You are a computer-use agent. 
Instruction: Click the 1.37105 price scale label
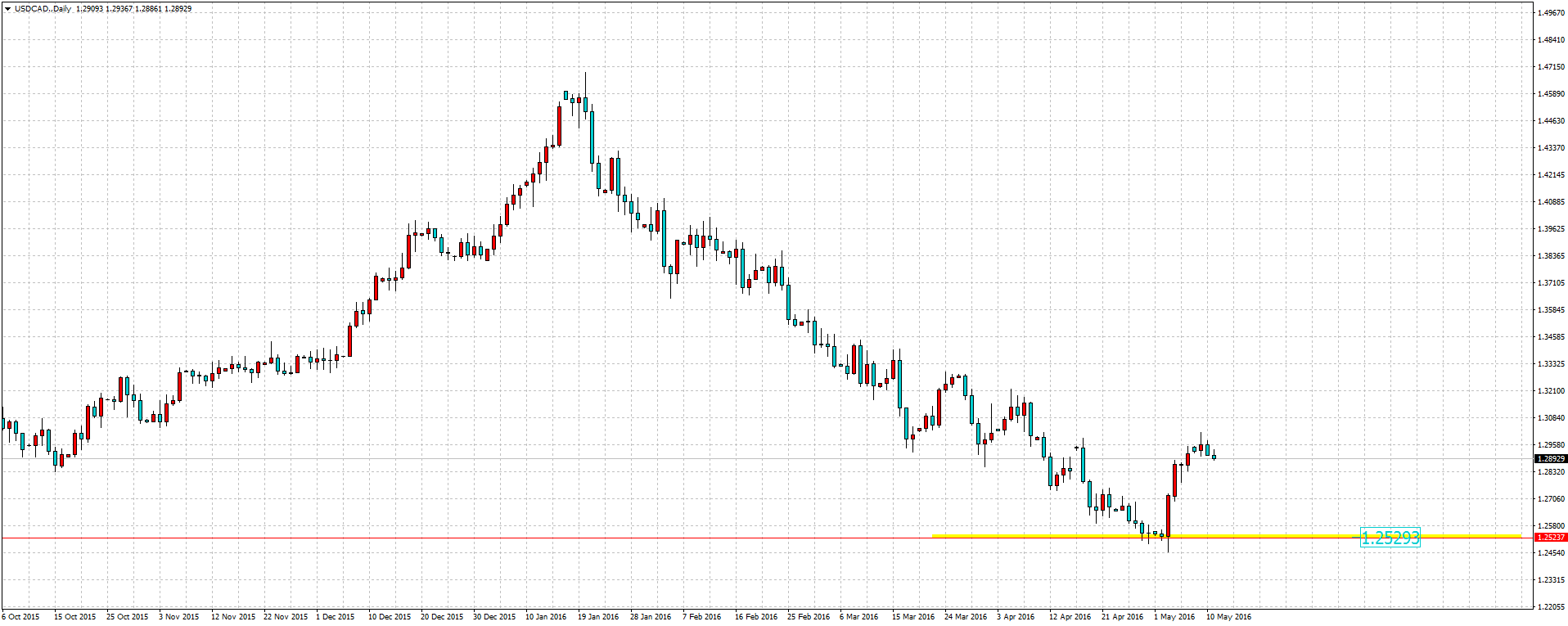click(1551, 283)
